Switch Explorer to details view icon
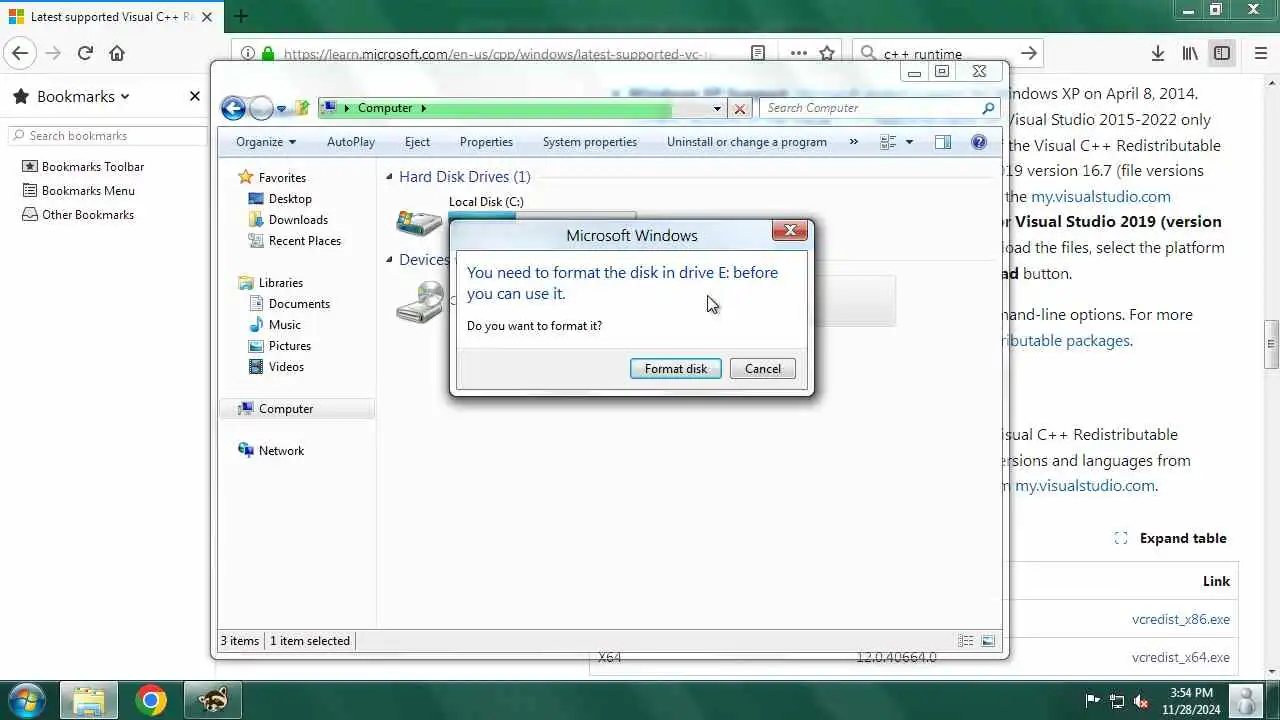 966,641
